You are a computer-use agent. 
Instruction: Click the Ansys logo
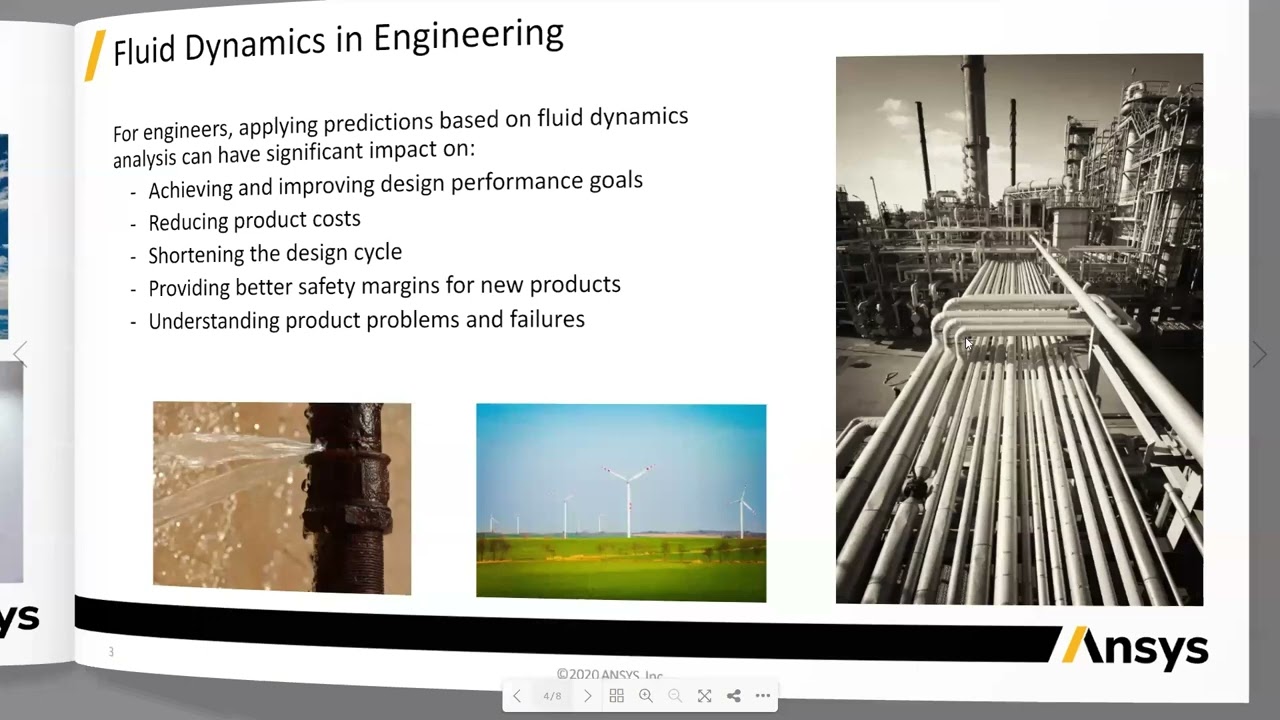(x=1135, y=647)
